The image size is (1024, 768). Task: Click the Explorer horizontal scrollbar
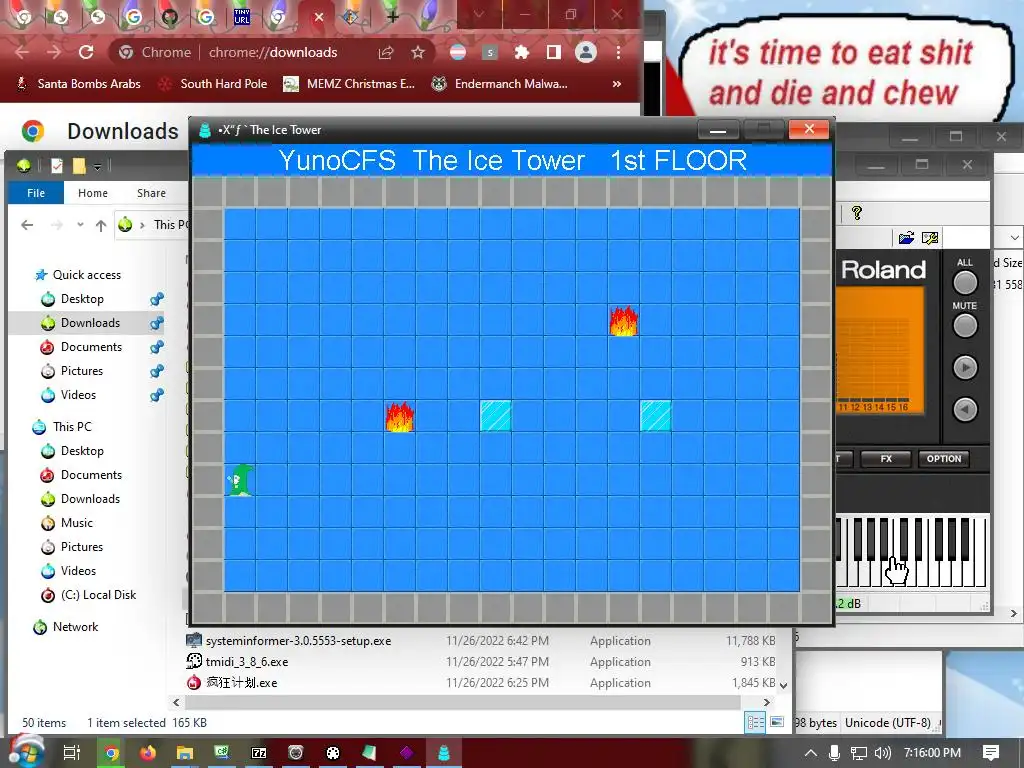[x=462, y=702]
